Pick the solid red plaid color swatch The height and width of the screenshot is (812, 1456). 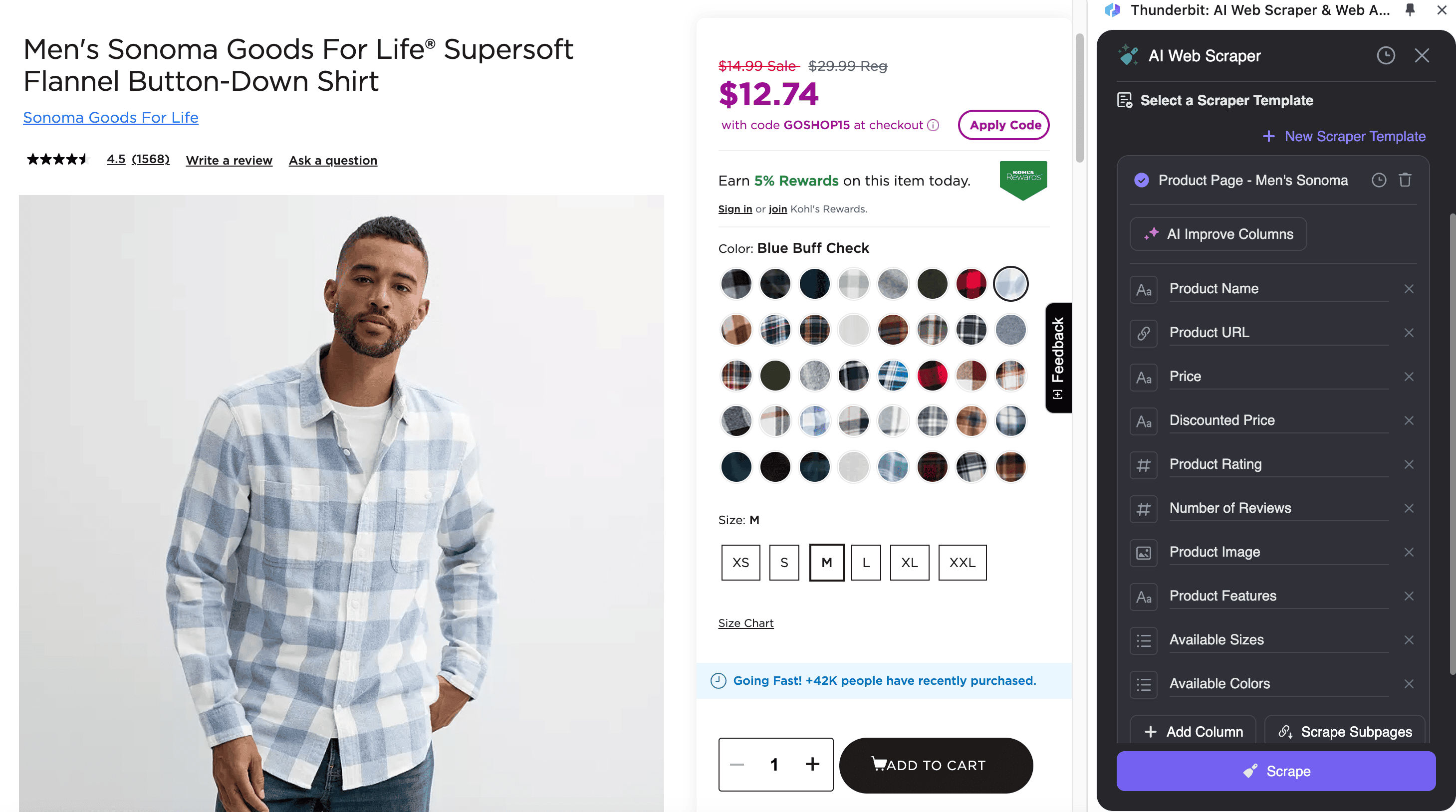click(971, 284)
